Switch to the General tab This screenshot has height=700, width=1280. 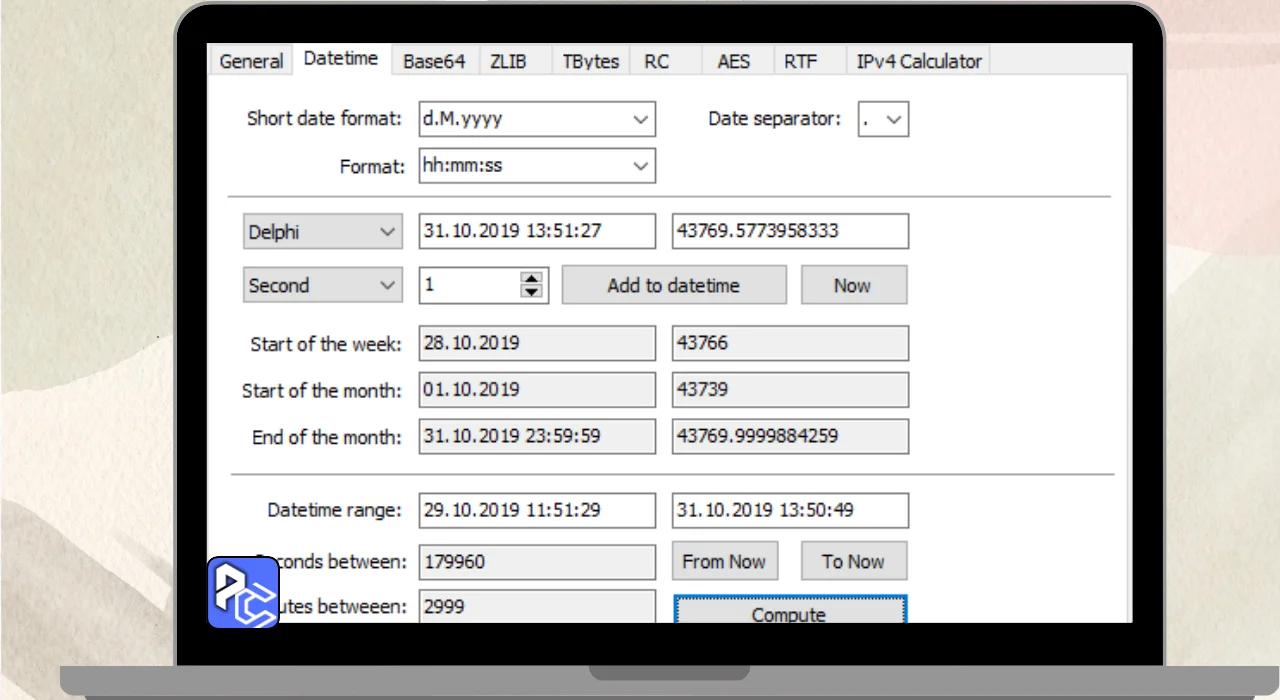pyautogui.click(x=251, y=61)
